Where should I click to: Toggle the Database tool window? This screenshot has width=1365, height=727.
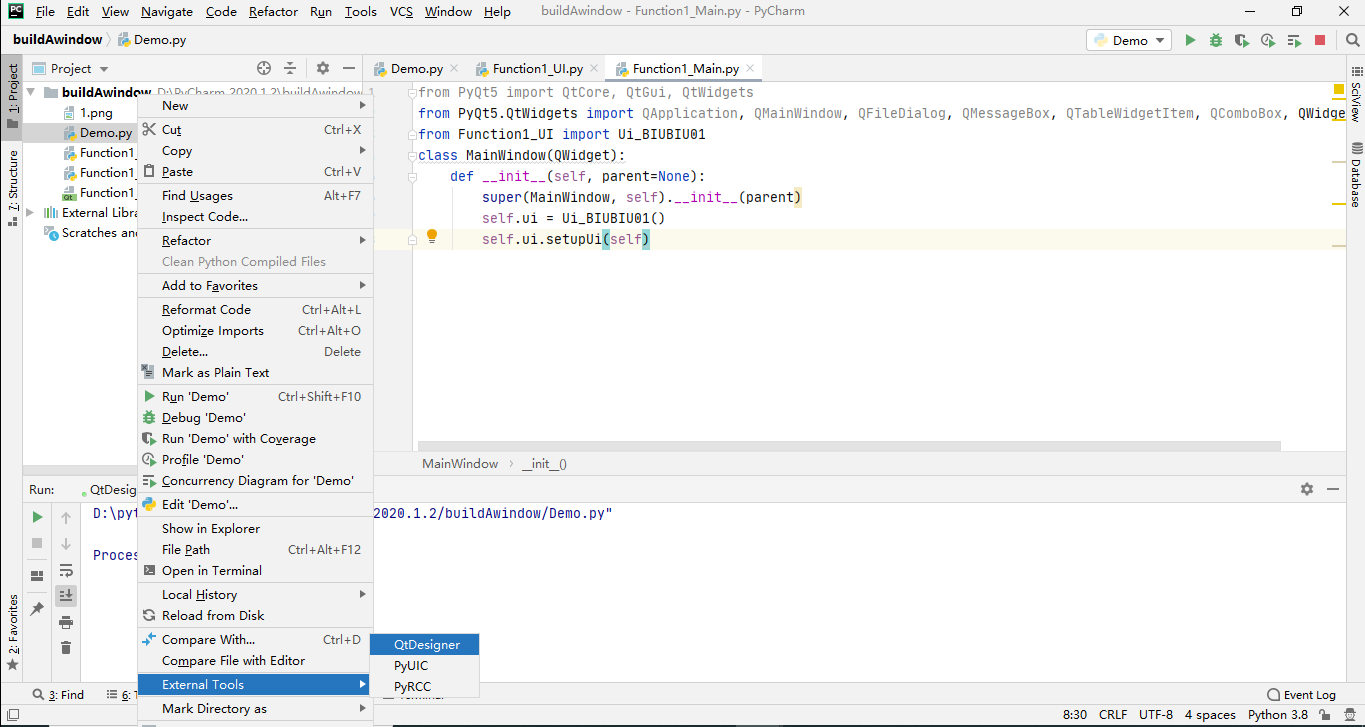coord(1355,174)
